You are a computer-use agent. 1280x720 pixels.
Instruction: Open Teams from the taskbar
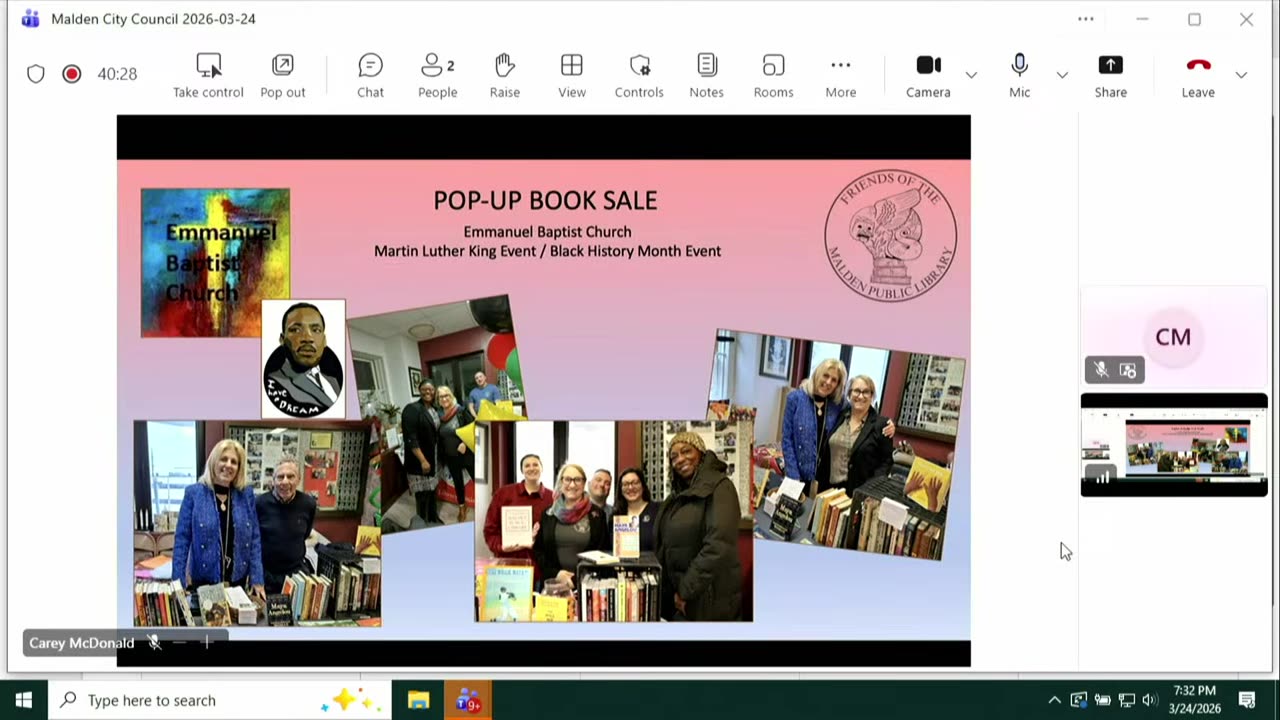tap(467, 700)
